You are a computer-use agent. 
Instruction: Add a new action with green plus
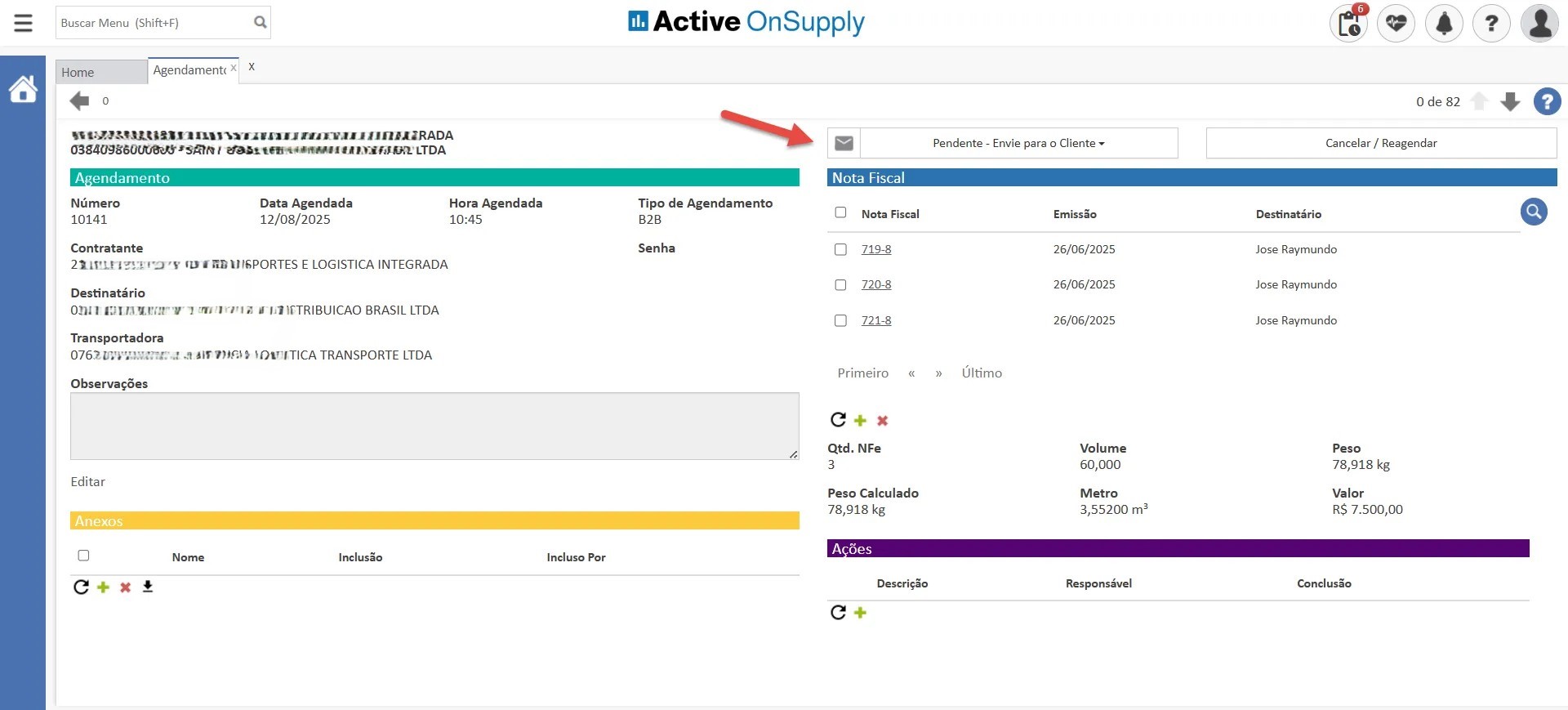pos(860,613)
